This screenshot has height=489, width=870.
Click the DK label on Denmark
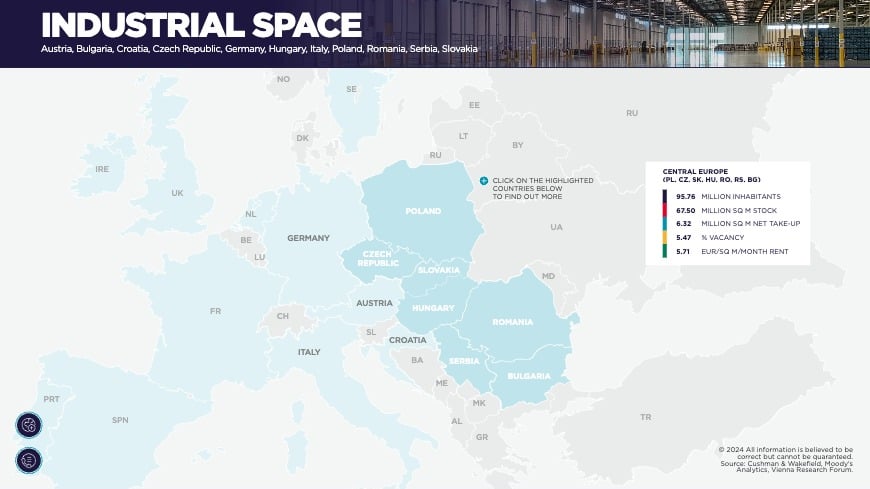coord(302,138)
